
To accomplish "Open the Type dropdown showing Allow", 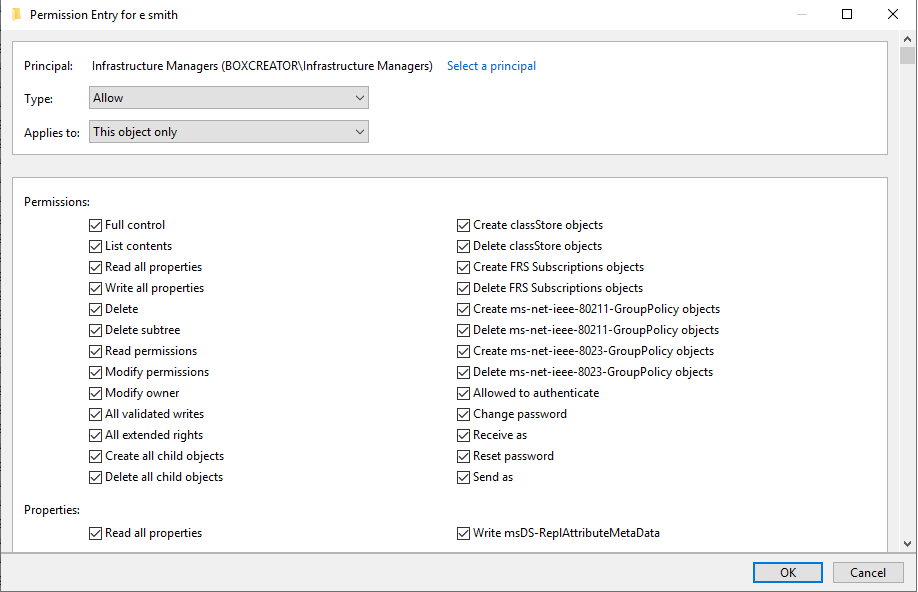I will pos(229,98).
